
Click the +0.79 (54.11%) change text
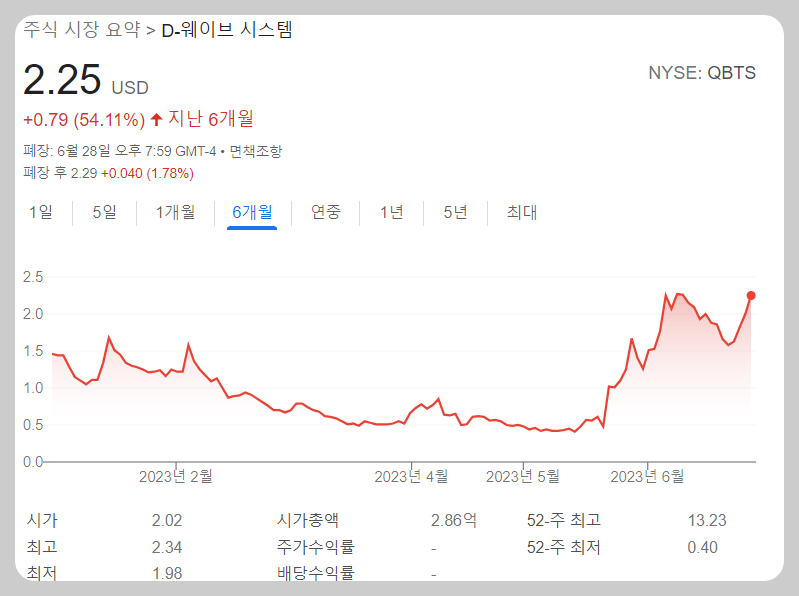pos(84,120)
